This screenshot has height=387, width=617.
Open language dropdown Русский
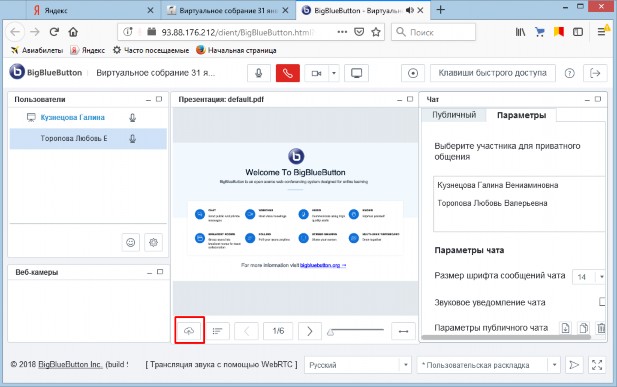[x=358, y=365]
